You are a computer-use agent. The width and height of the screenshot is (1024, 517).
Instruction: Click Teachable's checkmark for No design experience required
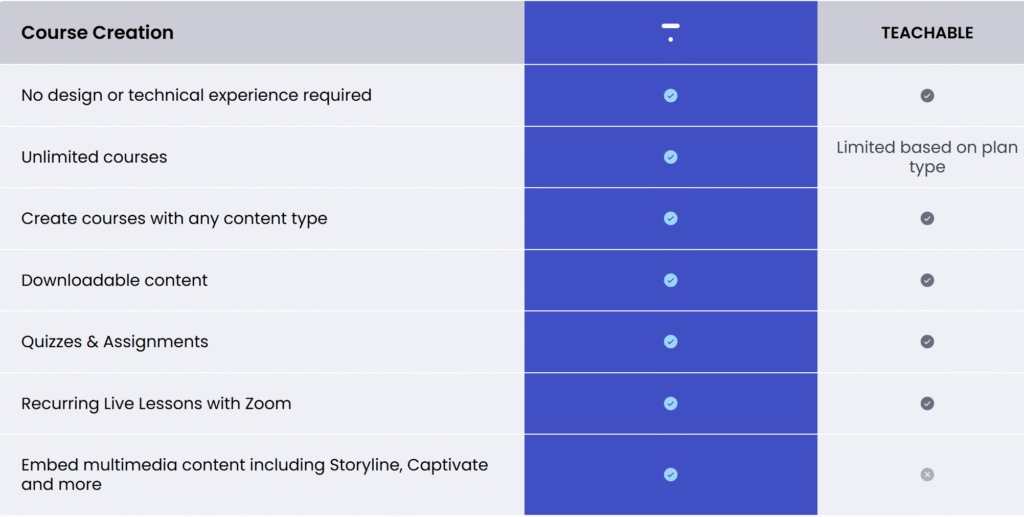tap(927, 96)
